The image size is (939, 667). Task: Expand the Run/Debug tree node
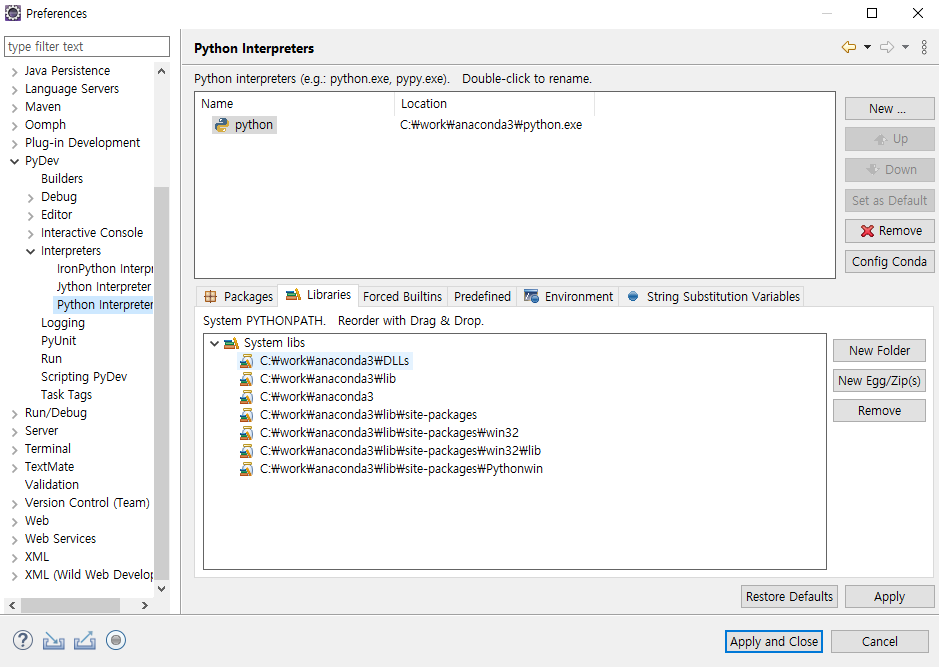coord(14,413)
